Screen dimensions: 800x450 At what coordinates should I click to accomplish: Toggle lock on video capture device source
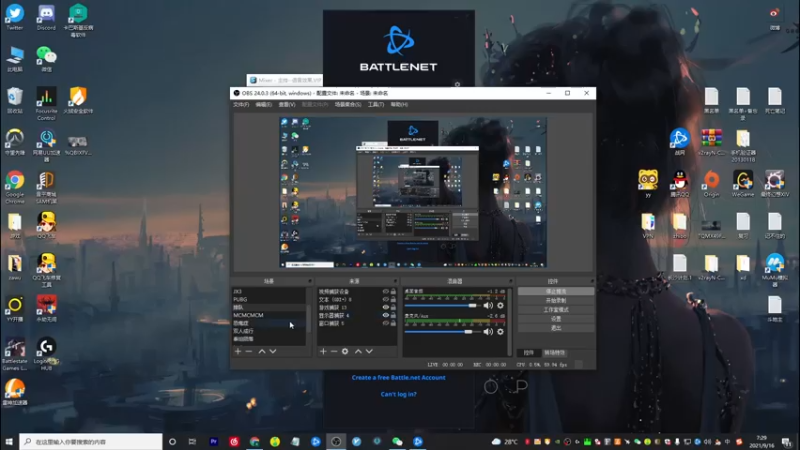(x=393, y=291)
